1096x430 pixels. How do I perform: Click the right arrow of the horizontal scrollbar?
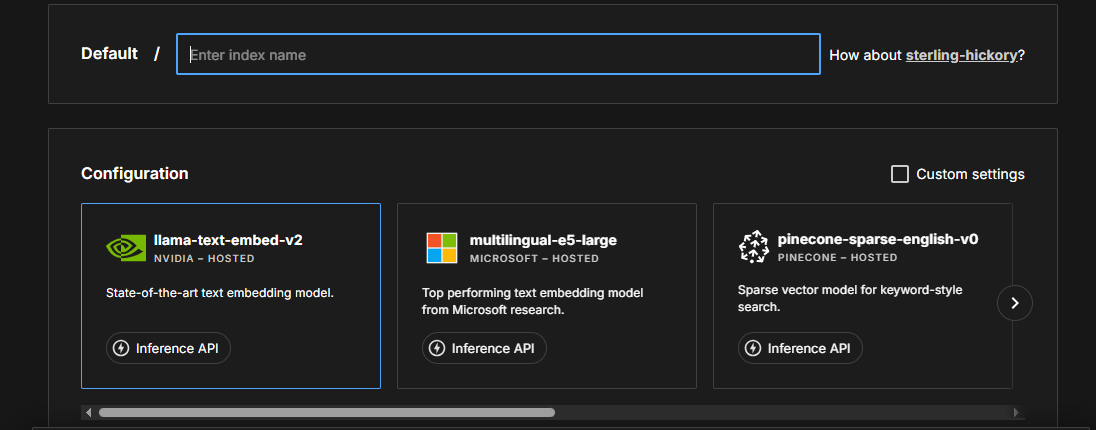coord(1017,413)
